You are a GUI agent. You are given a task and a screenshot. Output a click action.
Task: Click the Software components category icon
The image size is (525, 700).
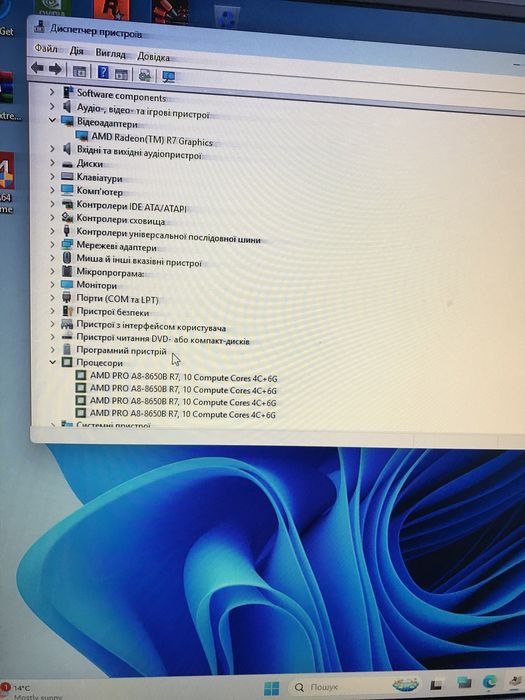pos(67,92)
